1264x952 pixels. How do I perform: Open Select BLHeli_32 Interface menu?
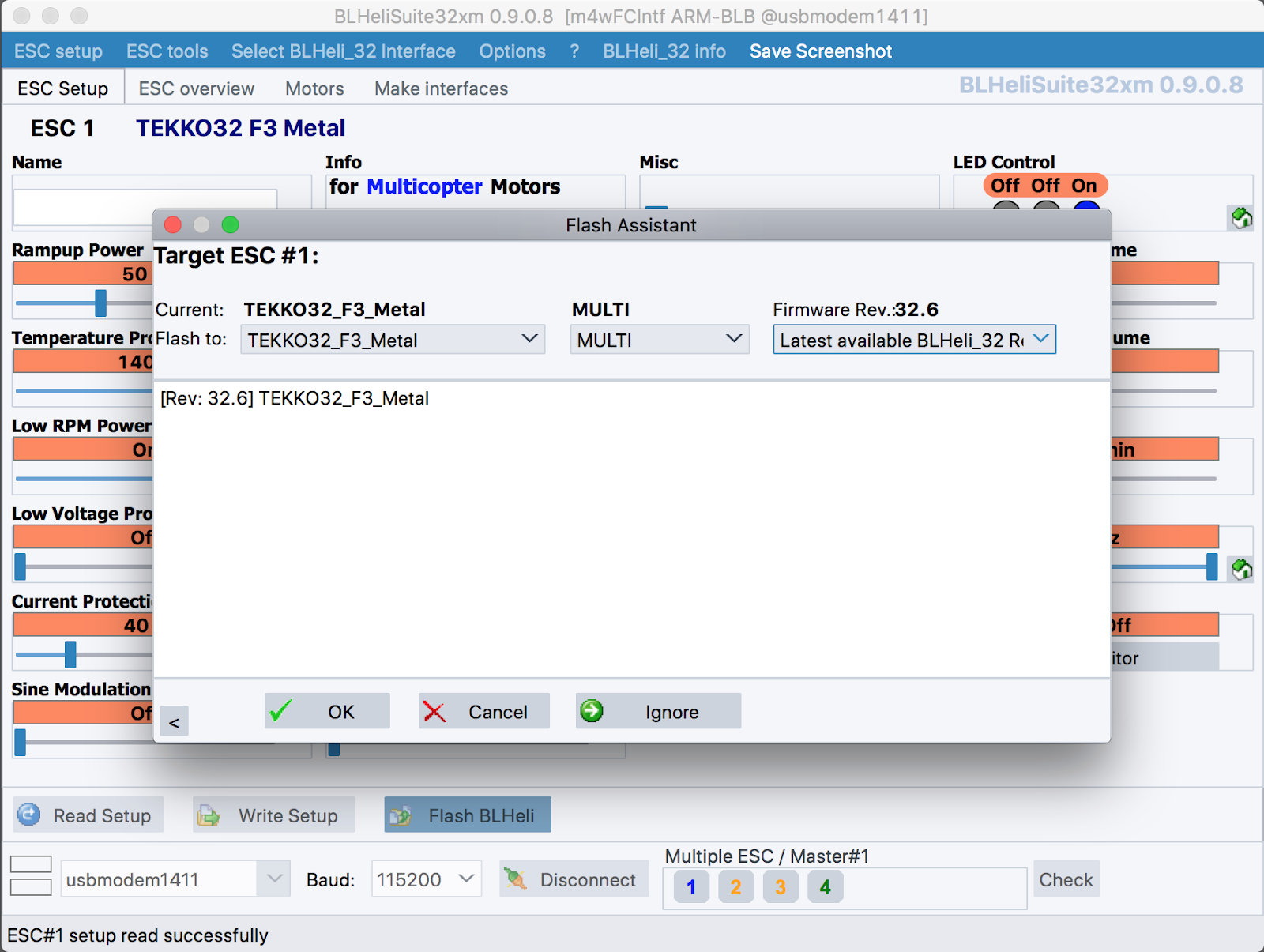coord(344,51)
